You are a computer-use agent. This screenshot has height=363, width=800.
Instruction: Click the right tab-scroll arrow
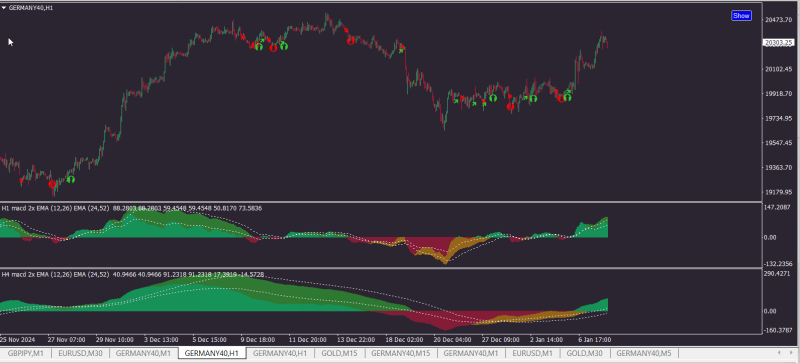click(x=791, y=353)
